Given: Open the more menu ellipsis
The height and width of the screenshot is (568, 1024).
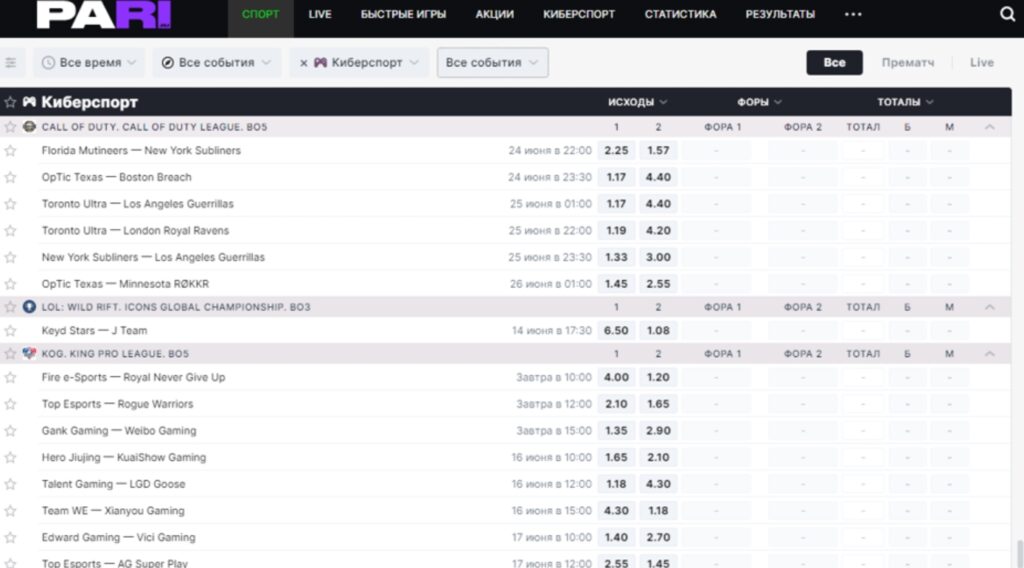Looking at the screenshot, I should pyautogui.click(x=853, y=14).
